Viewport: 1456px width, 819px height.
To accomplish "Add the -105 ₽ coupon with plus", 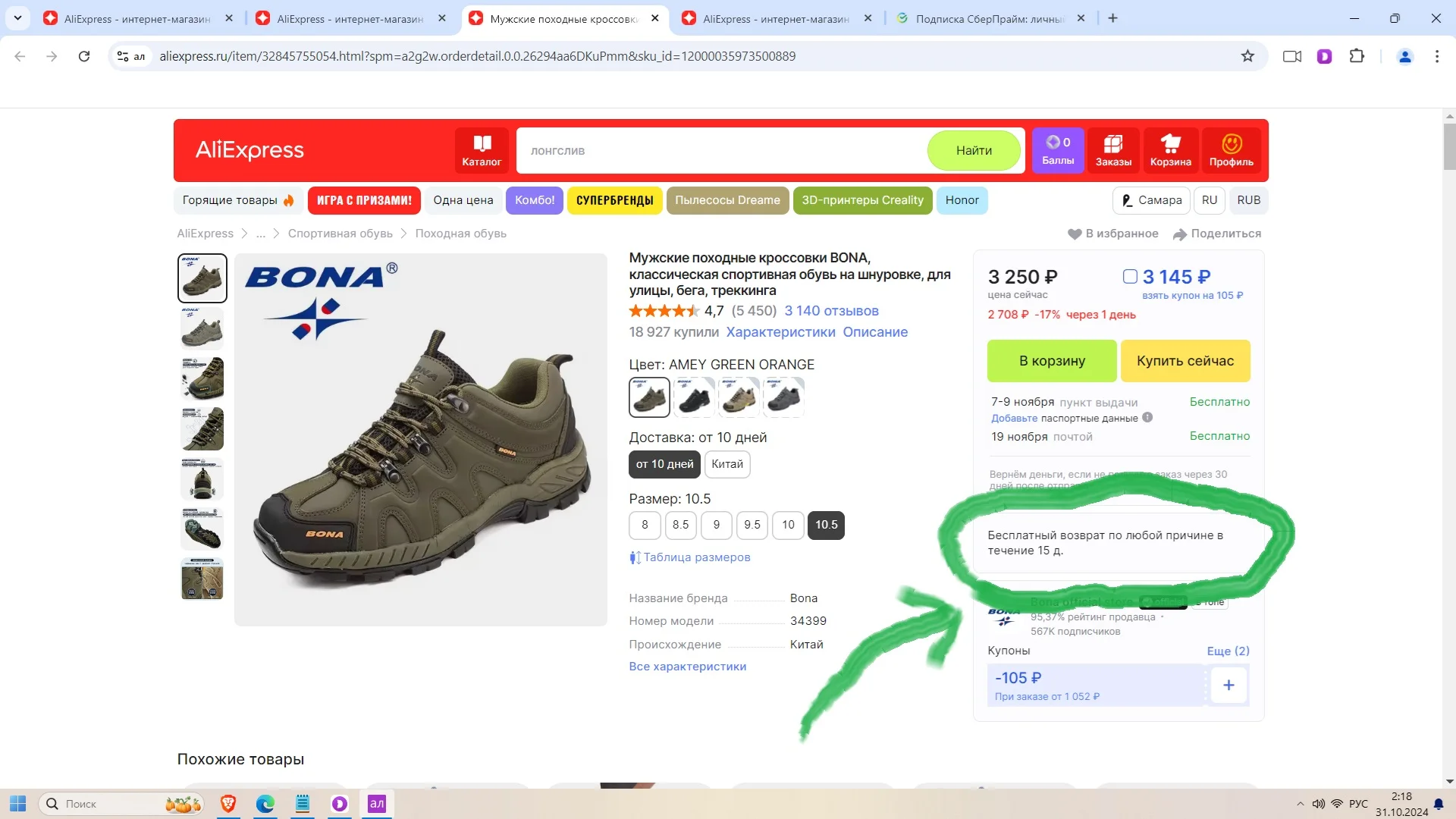I will point(1228,685).
